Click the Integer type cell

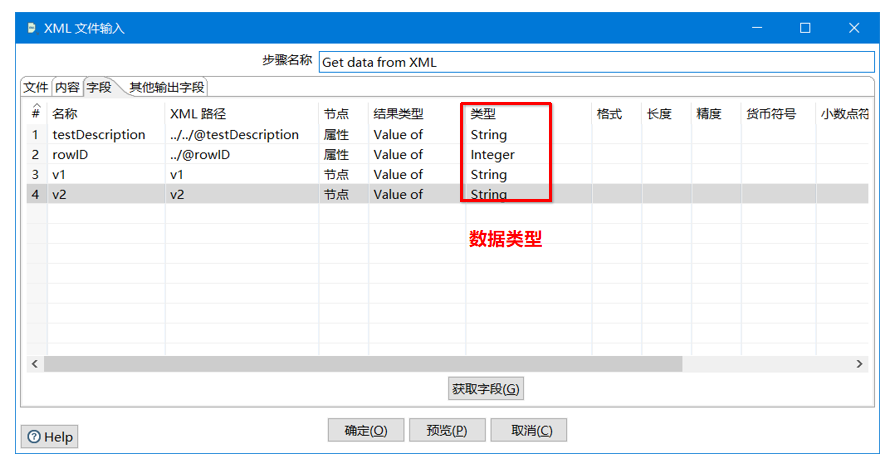coord(529,155)
